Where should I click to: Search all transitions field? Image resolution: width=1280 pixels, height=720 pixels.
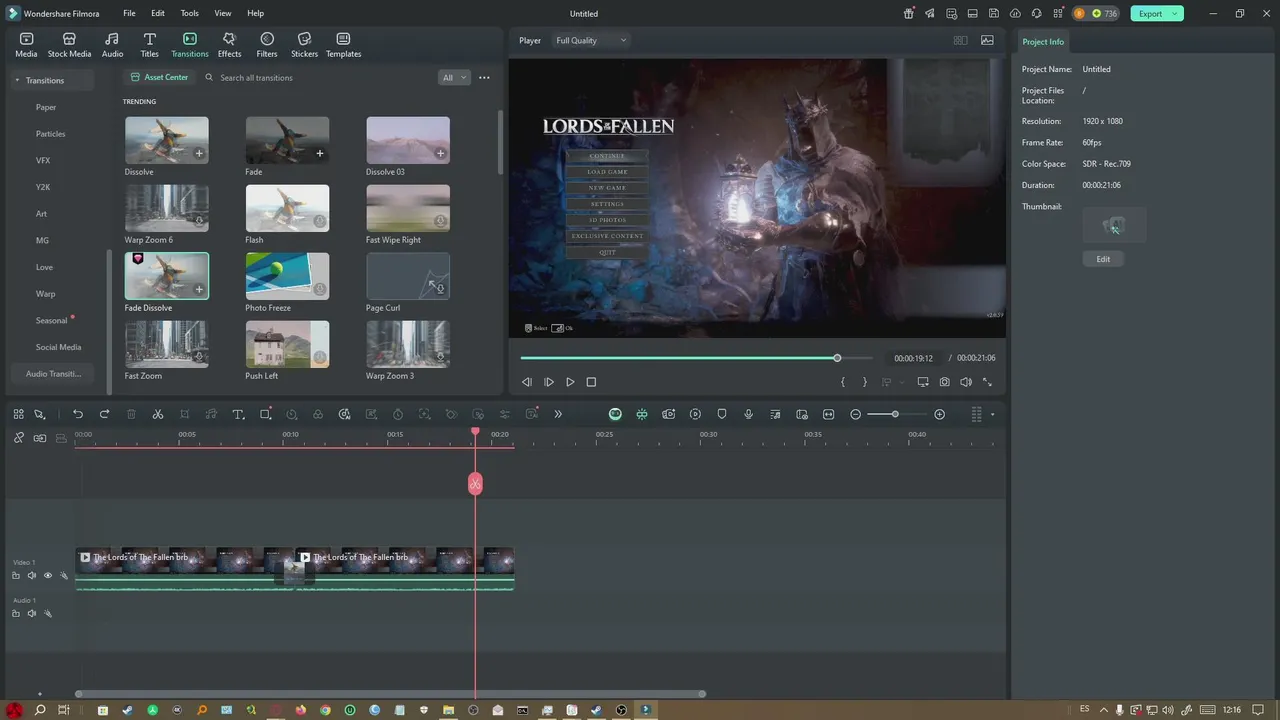point(320,77)
